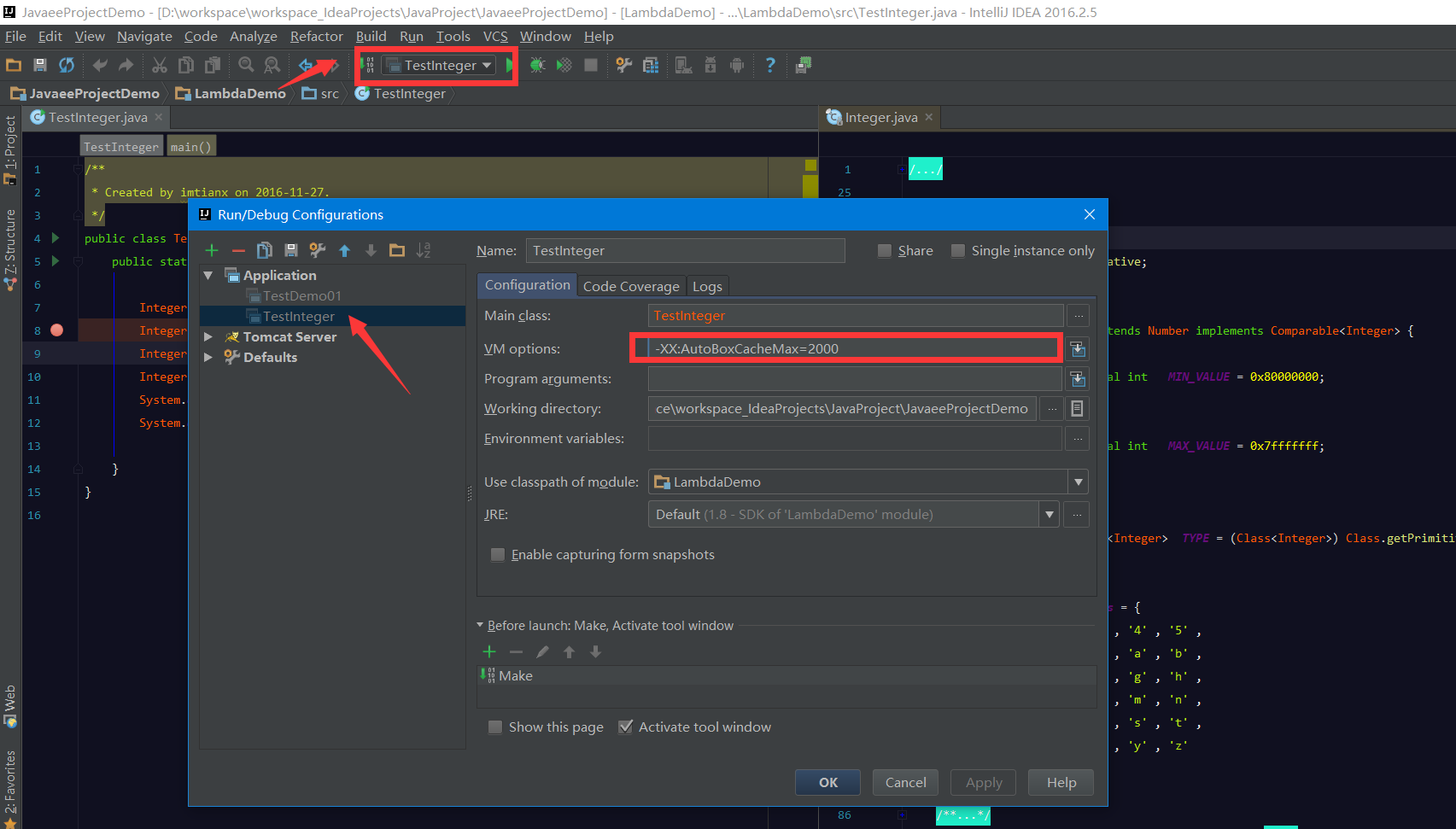Select TestDemo01 configuration in tree
The width and height of the screenshot is (1456, 829).
[x=301, y=295]
